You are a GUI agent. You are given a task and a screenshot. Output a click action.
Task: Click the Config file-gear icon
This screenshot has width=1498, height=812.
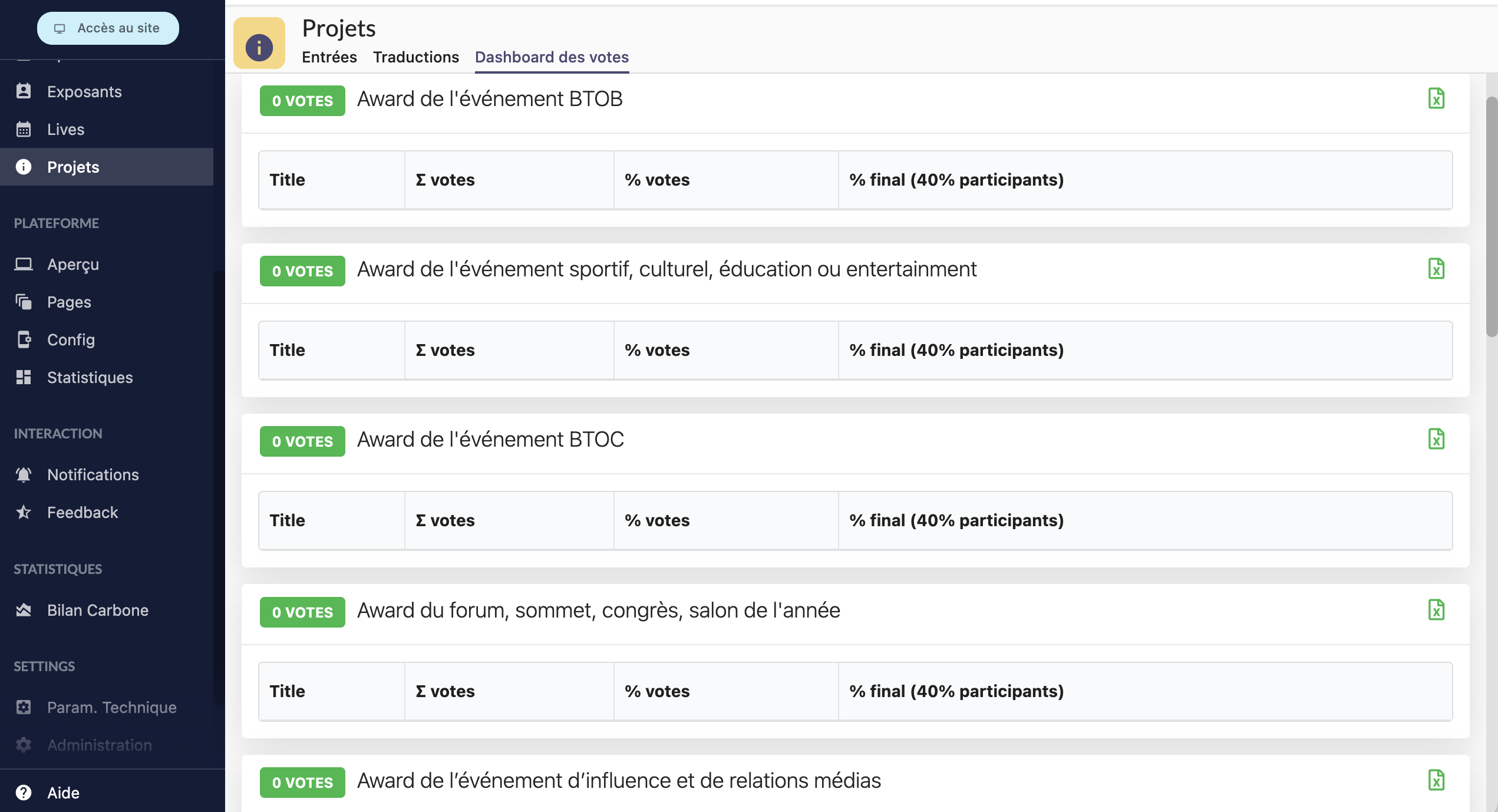coord(24,339)
